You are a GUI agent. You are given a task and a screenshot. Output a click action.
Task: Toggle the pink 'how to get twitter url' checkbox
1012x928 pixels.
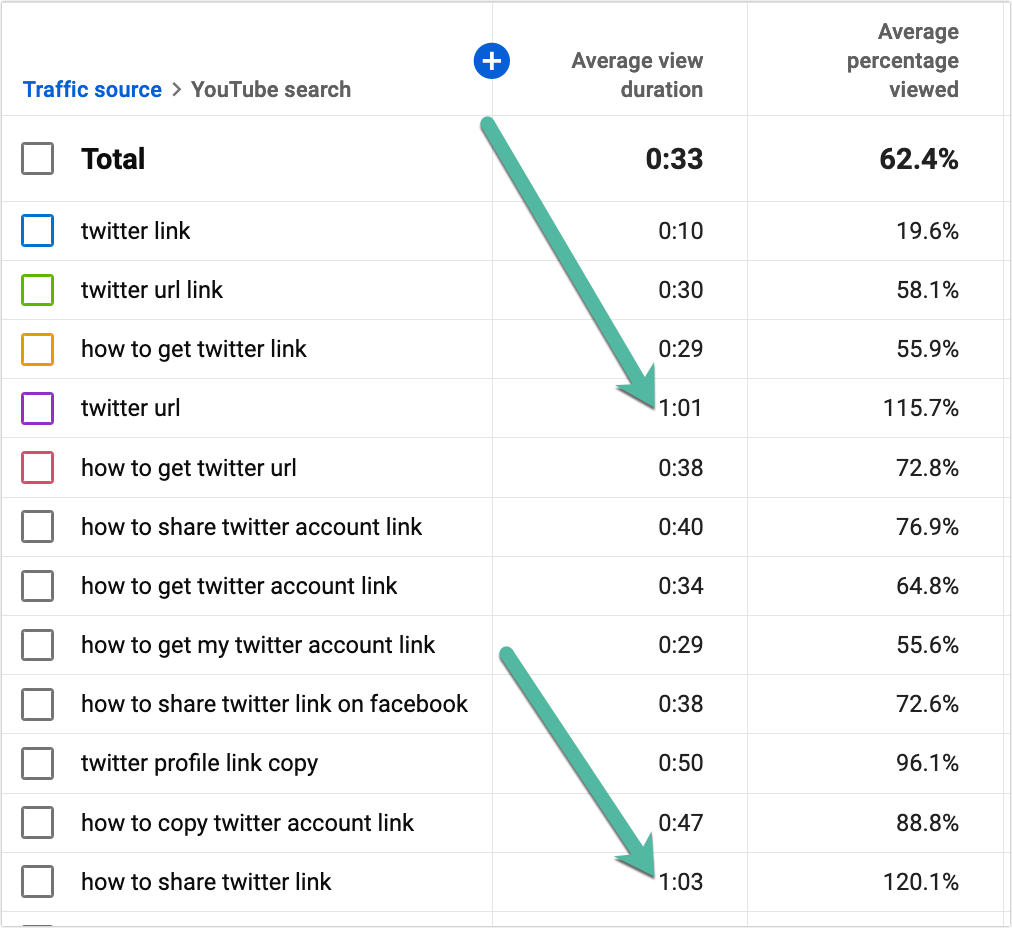37,468
